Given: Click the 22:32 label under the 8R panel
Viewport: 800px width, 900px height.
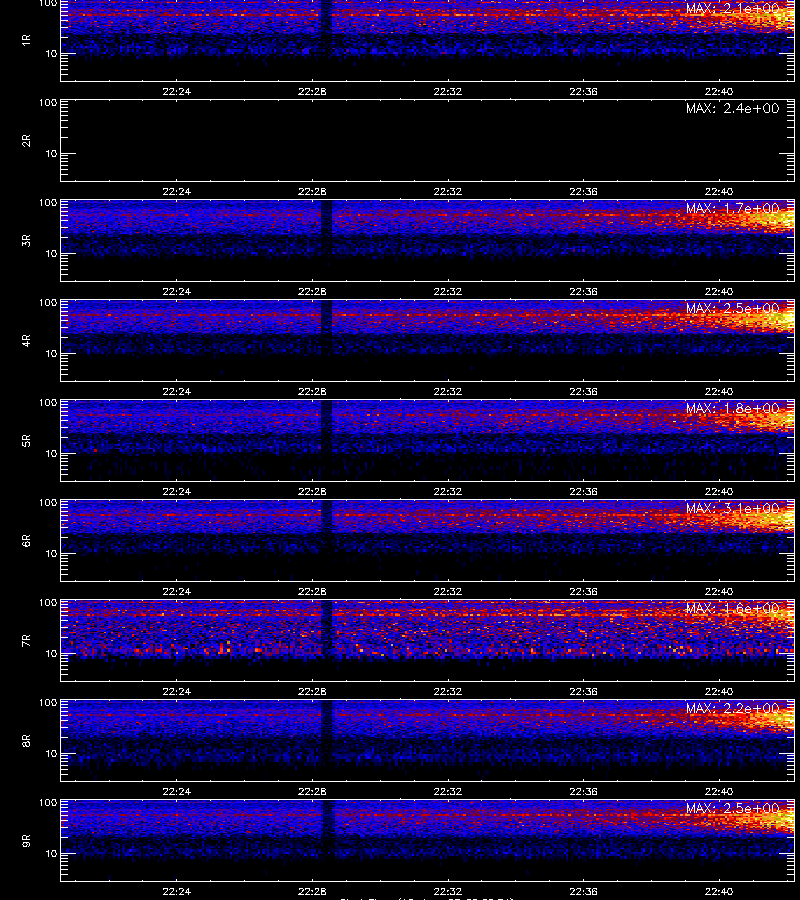Looking at the screenshot, I should point(448,792).
